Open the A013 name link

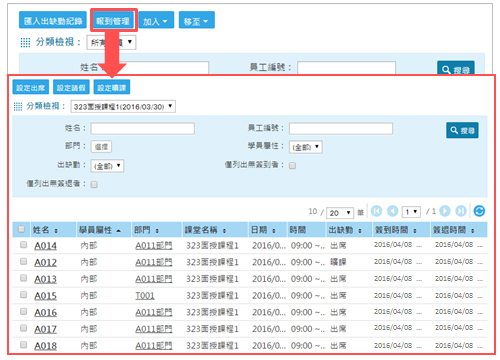[x=45, y=279]
